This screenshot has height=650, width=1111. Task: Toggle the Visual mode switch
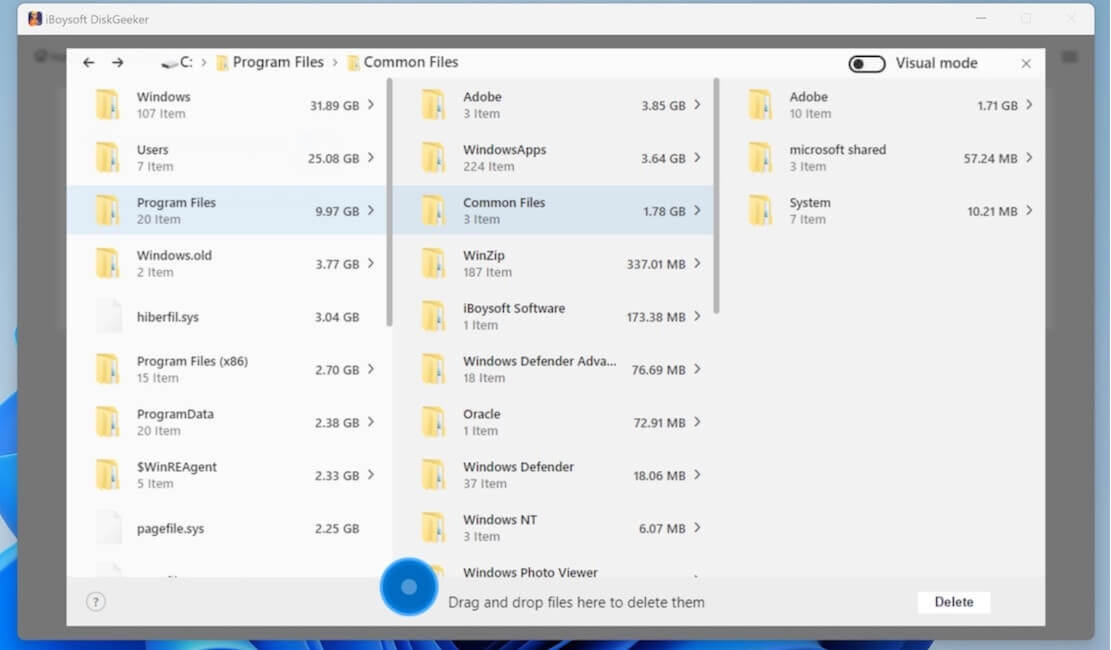866,64
